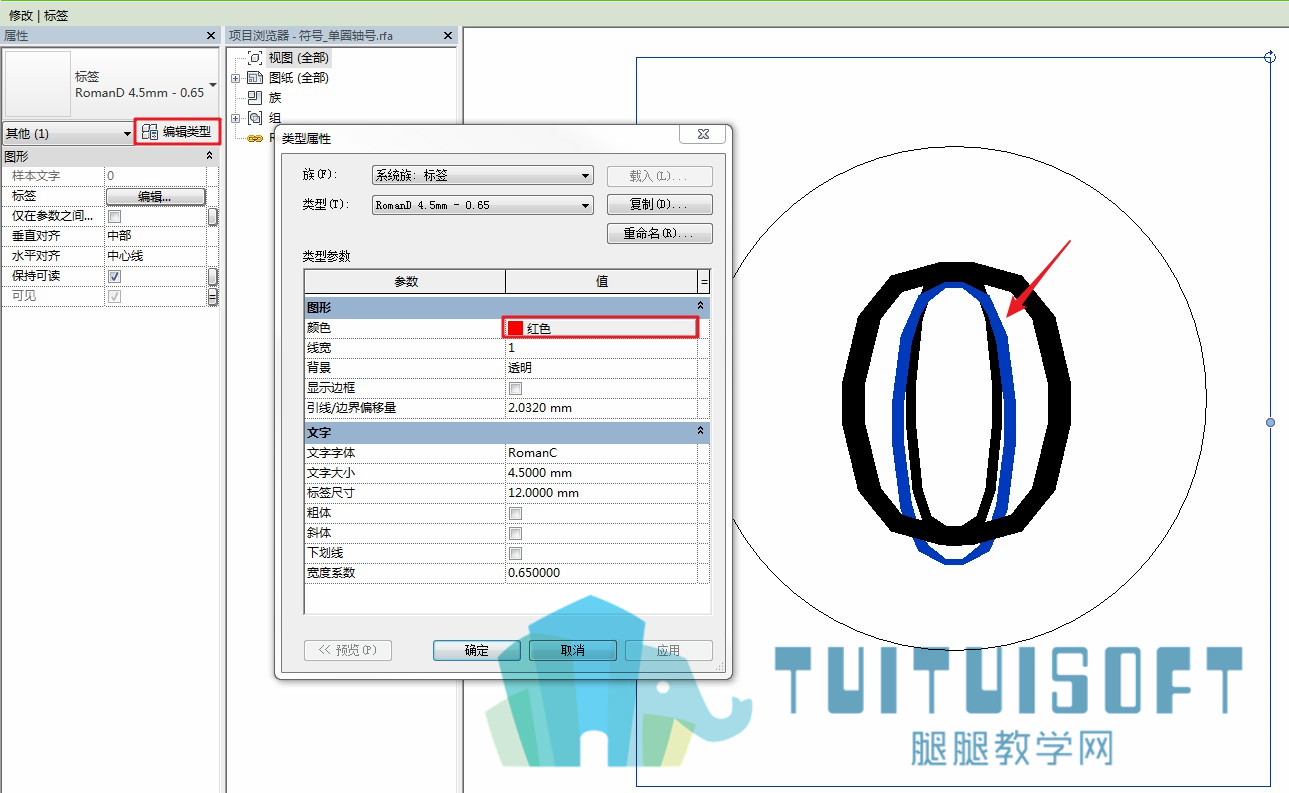The image size is (1289, 793).
Task: Close the 类型属性 dialog with X
Action: (702, 135)
